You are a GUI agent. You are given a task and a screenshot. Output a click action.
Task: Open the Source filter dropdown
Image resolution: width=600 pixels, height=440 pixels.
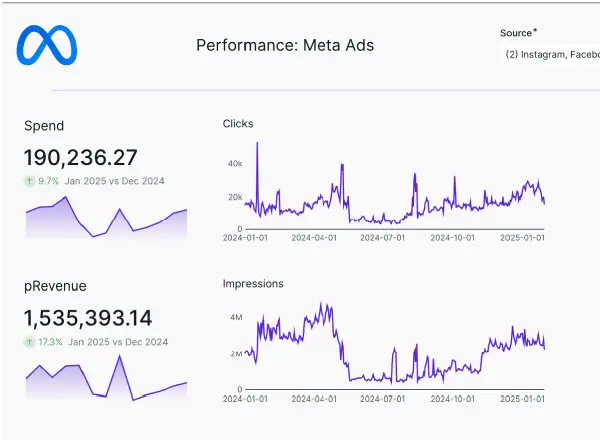coord(551,54)
